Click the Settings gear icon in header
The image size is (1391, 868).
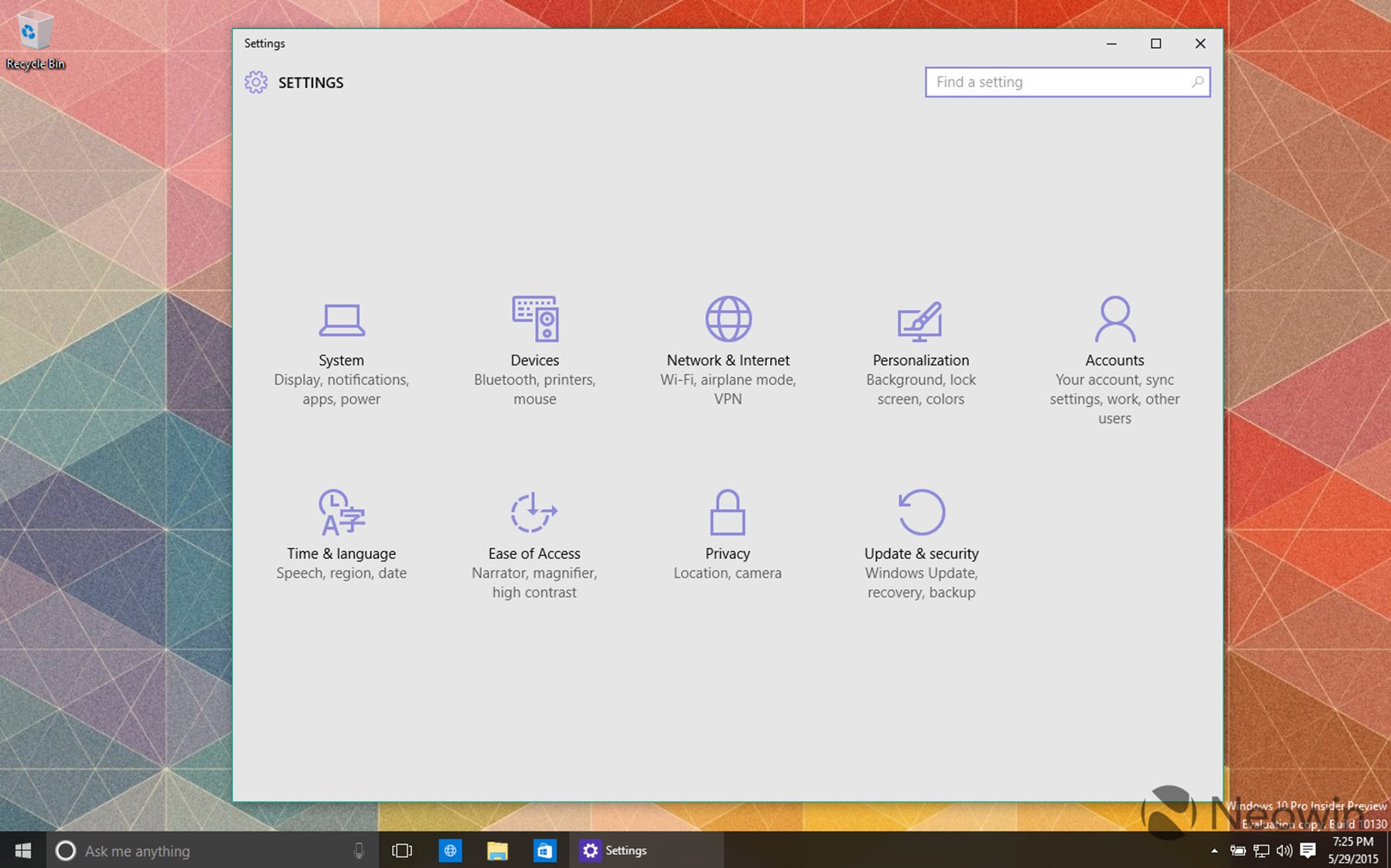tap(256, 83)
